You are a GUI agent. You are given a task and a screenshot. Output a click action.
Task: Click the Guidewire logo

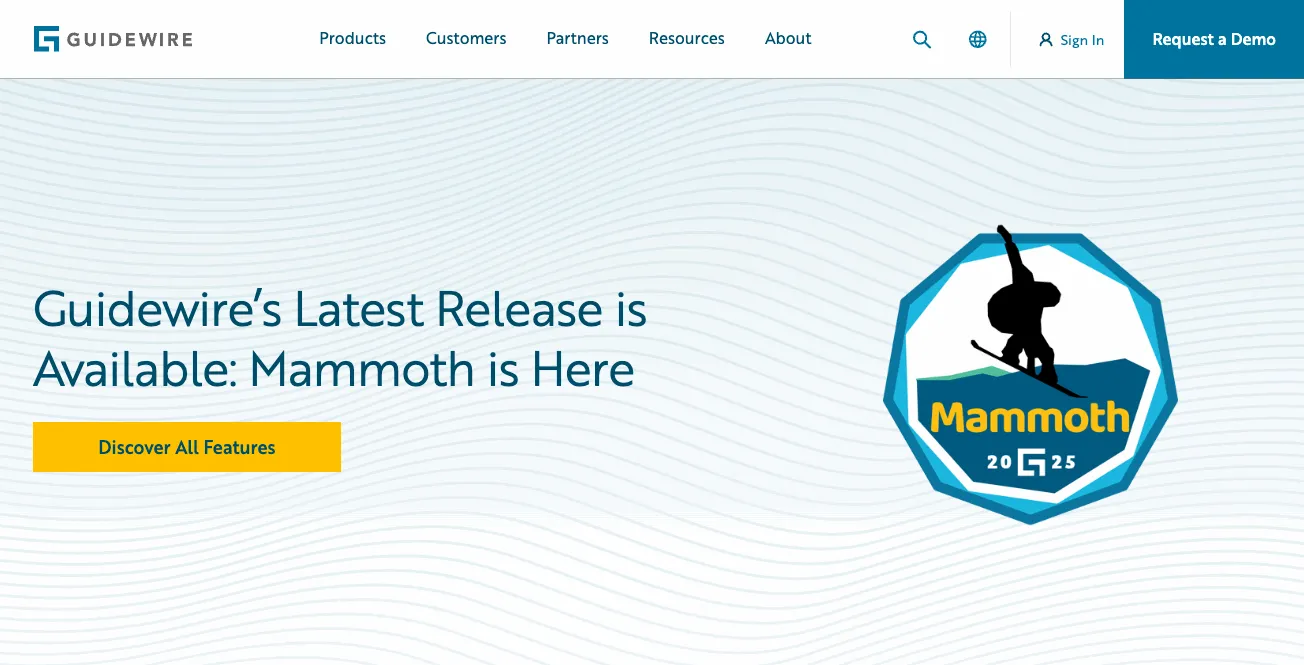click(x=113, y=39)
